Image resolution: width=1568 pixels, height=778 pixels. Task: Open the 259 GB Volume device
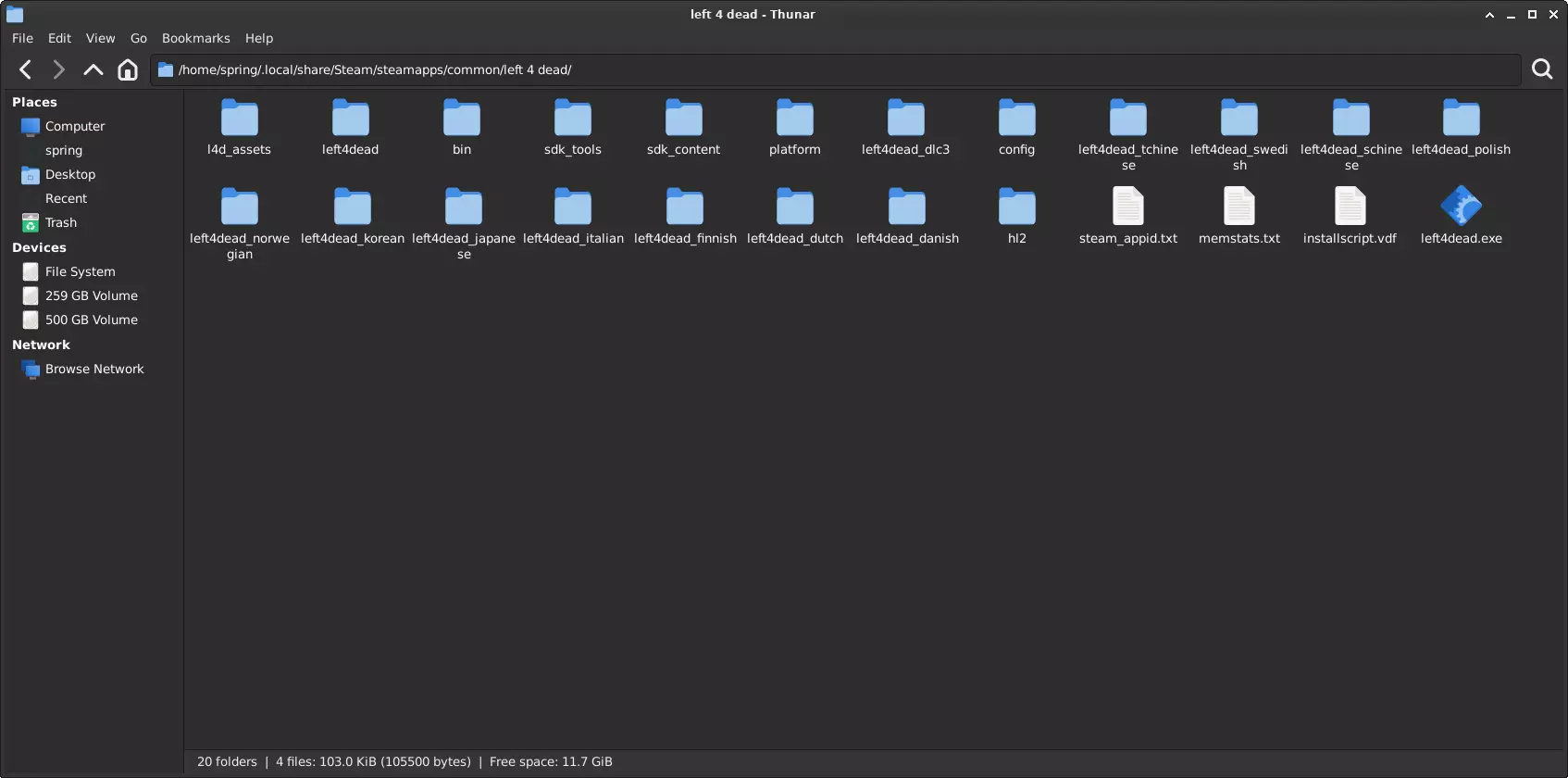93,295
